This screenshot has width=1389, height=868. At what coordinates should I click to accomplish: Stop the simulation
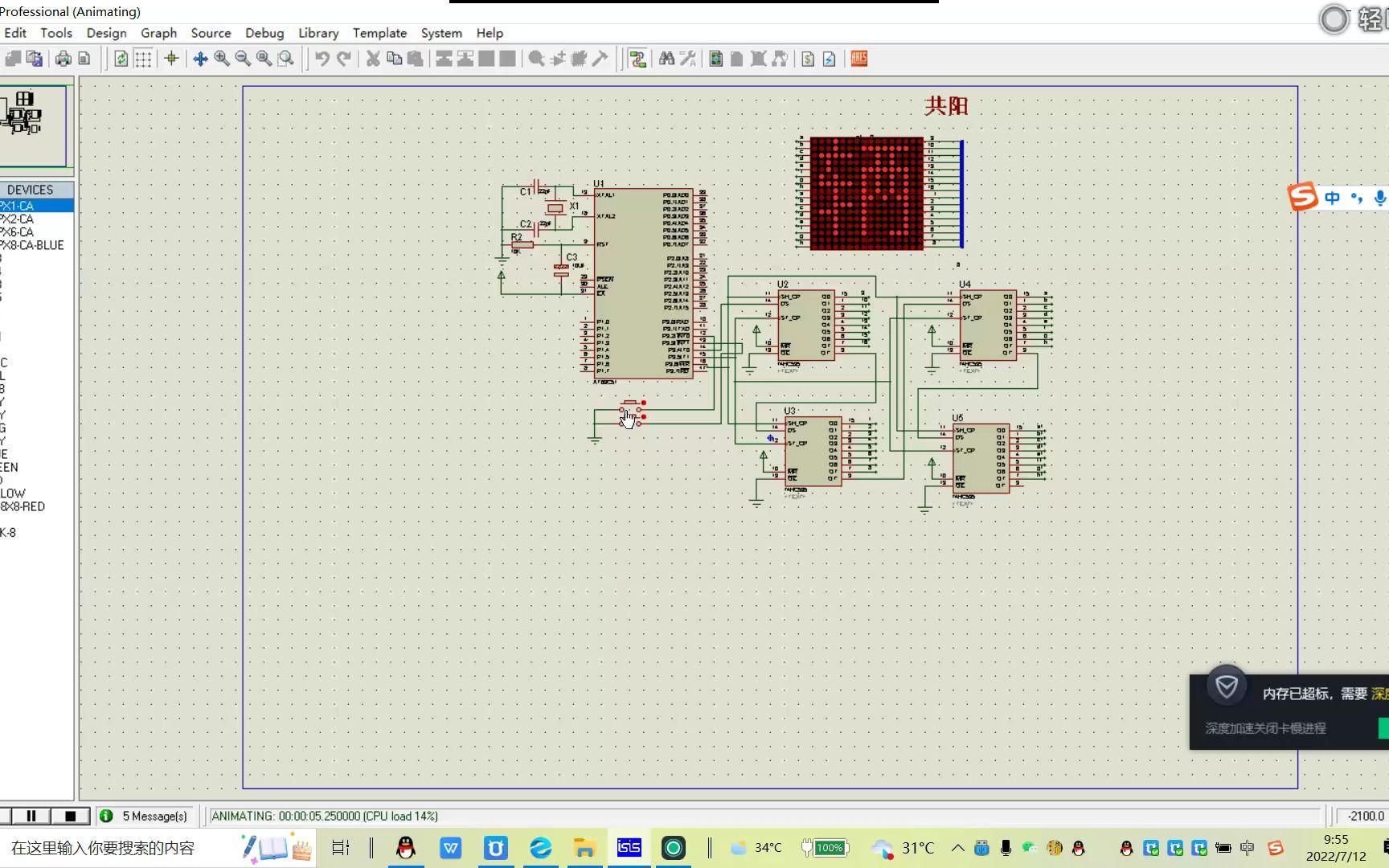coord(70,816)
